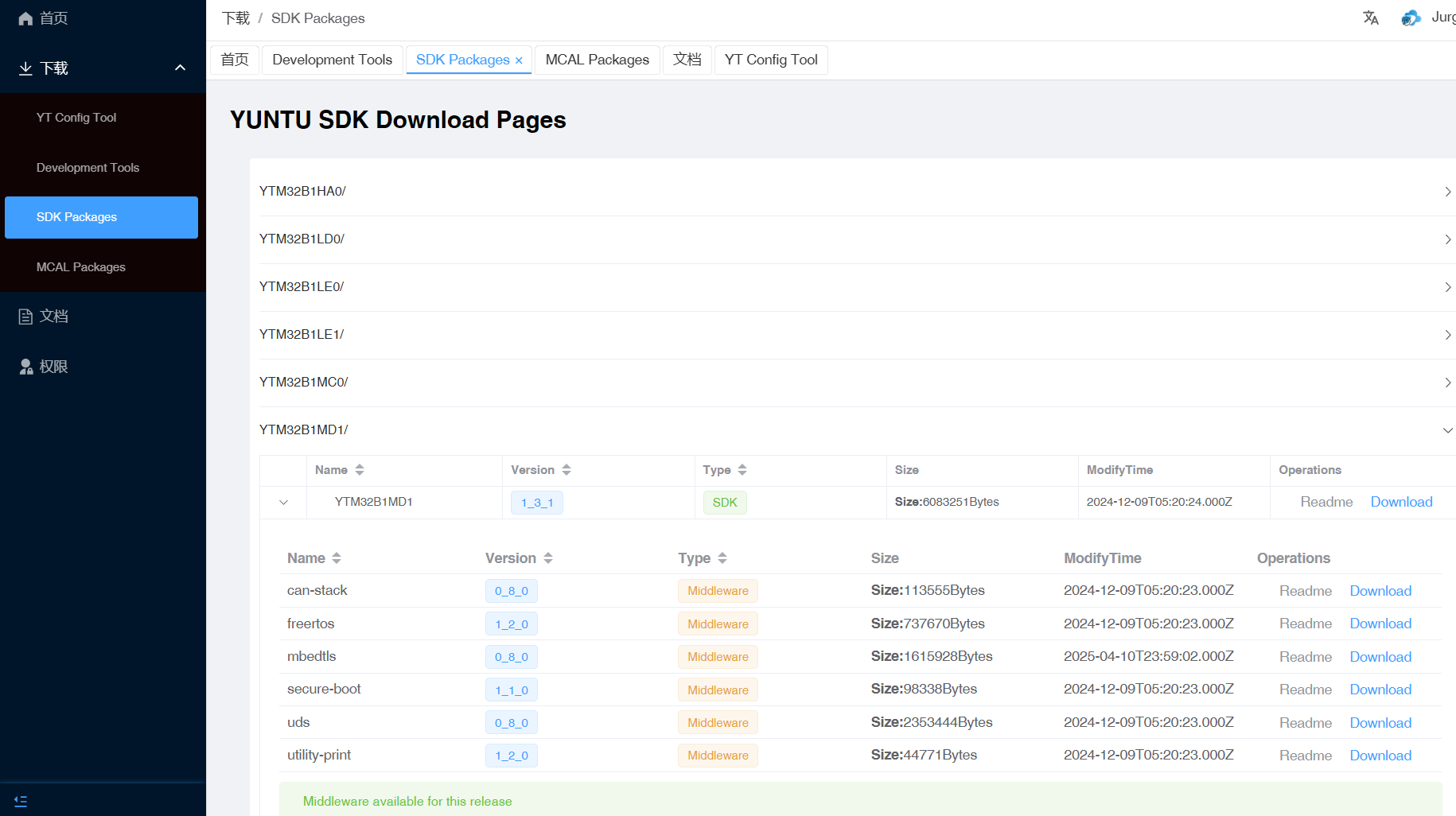Image resolution: width=1456 pixels, height=816 pixels.
Task: Open Readme for uds
Action: click(x=1306, y=723)
